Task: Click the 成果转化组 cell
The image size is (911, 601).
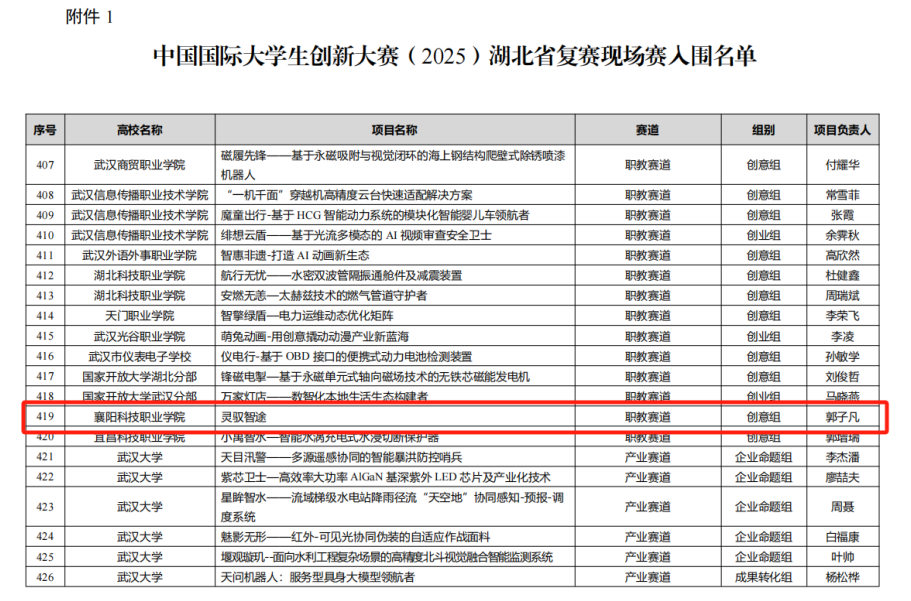Action: pos(763,577)
